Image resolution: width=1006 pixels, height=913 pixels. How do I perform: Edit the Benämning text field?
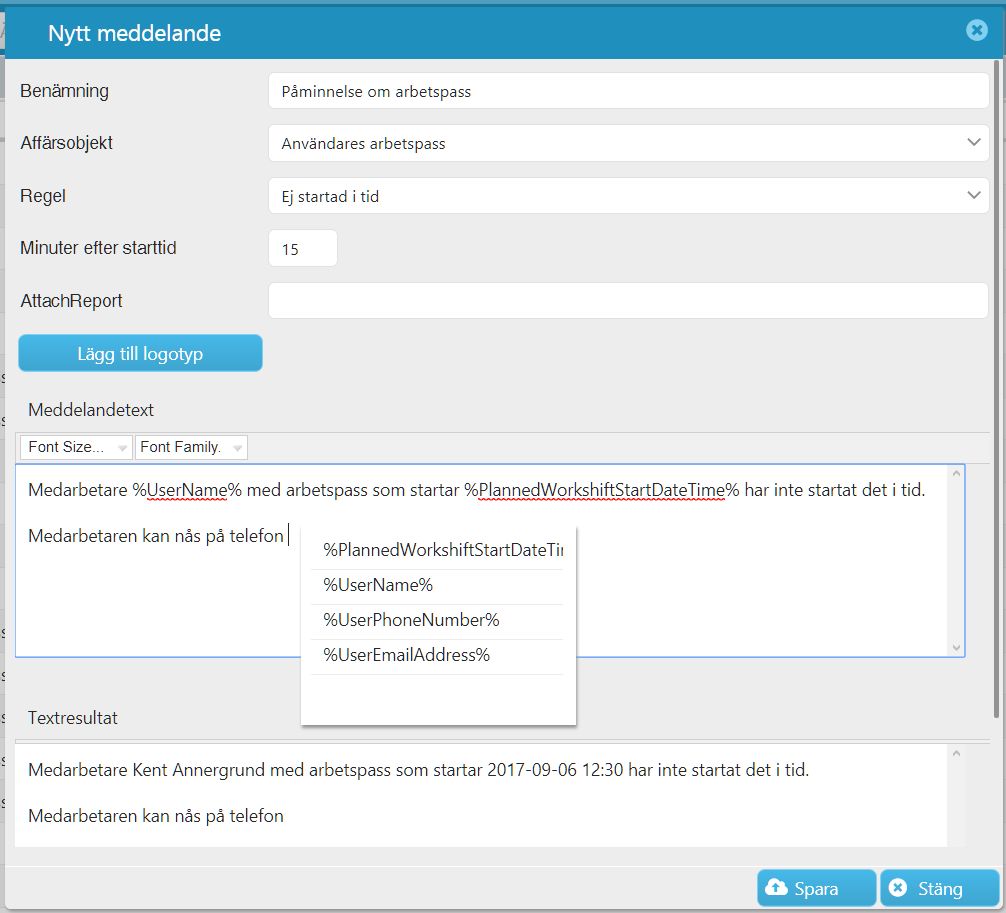628,91
